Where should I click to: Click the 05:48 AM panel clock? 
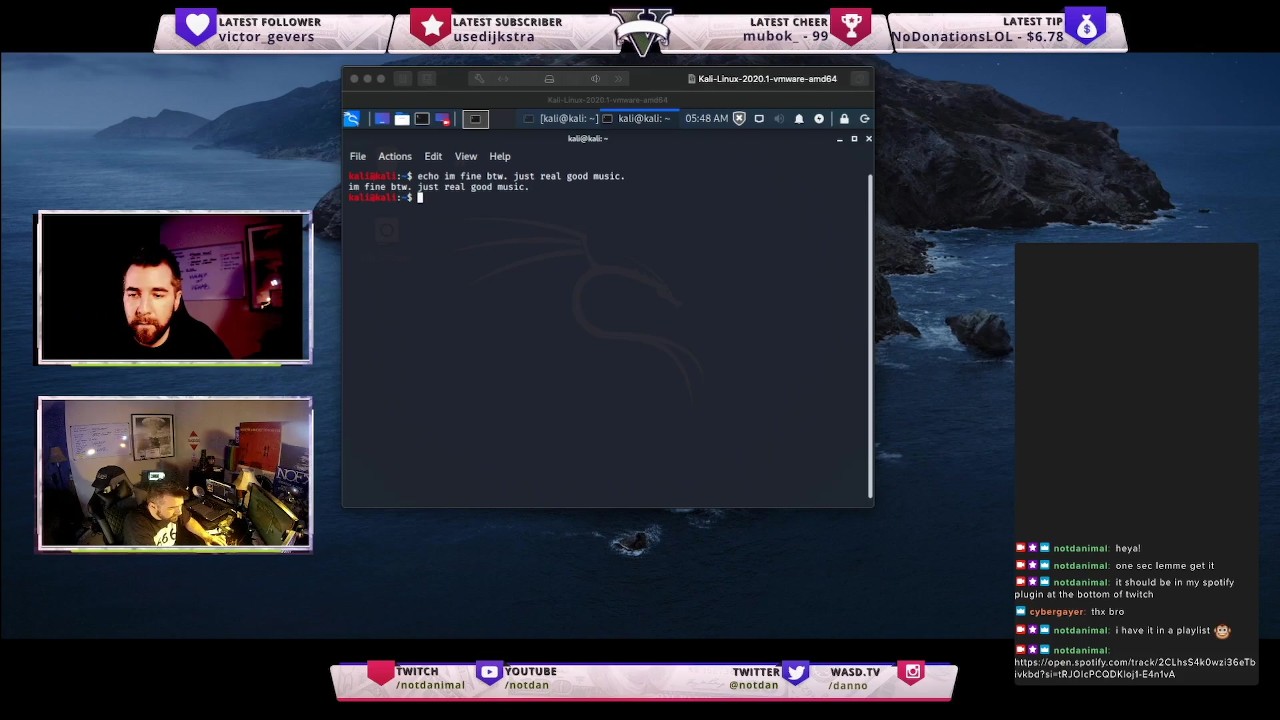pos(706,119)
